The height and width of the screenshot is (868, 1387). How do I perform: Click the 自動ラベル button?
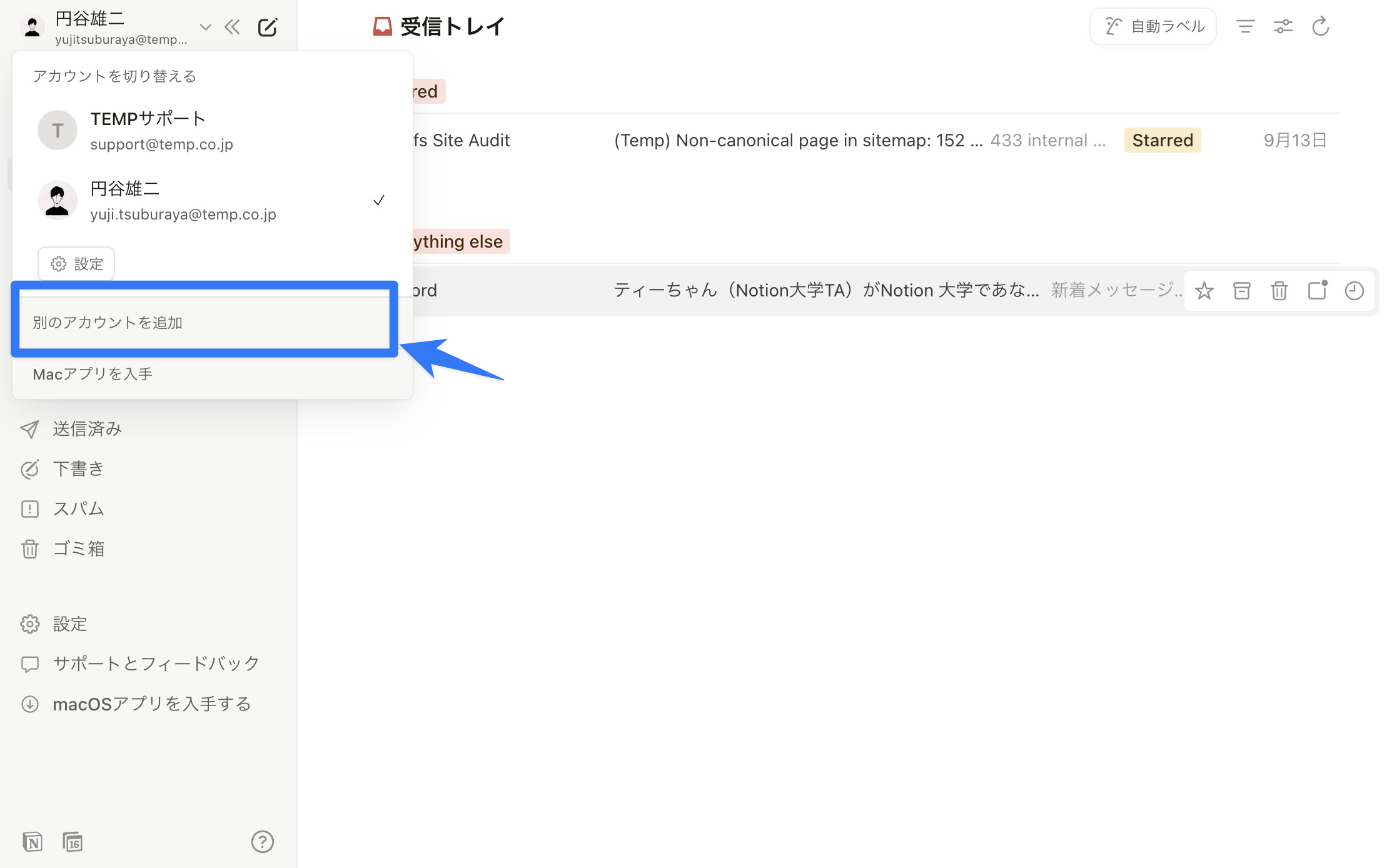pyautogui.click(x=1153, y=26)
